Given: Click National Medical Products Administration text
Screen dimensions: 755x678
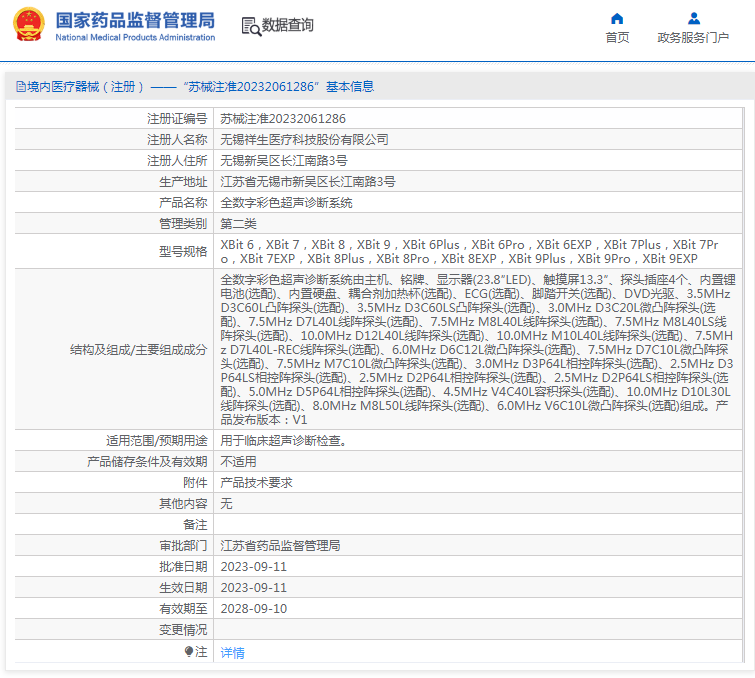Looking at the screenshot, I should pyautogui.click(x=135, y=37).
